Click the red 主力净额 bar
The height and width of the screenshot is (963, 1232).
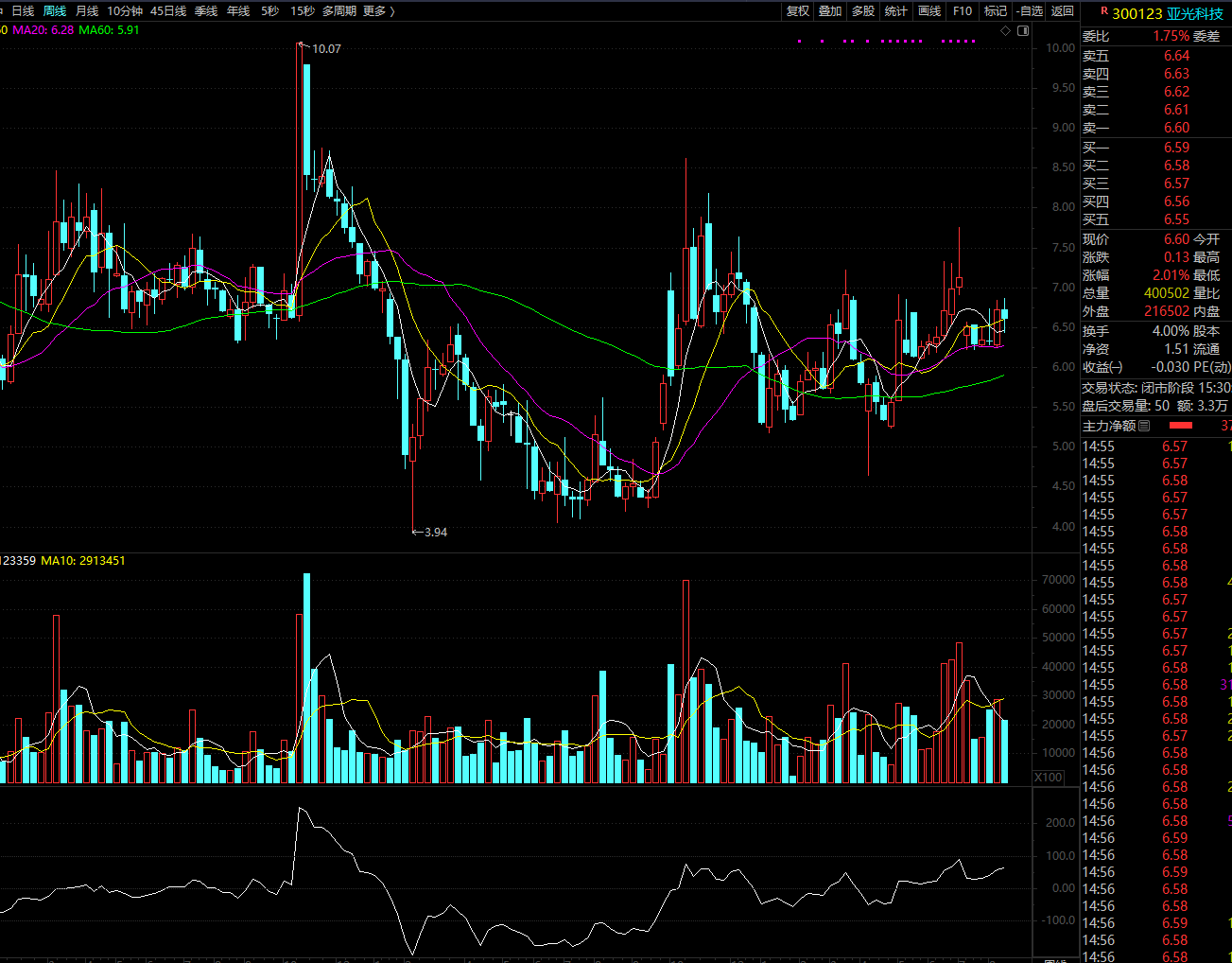[1181, 426]
